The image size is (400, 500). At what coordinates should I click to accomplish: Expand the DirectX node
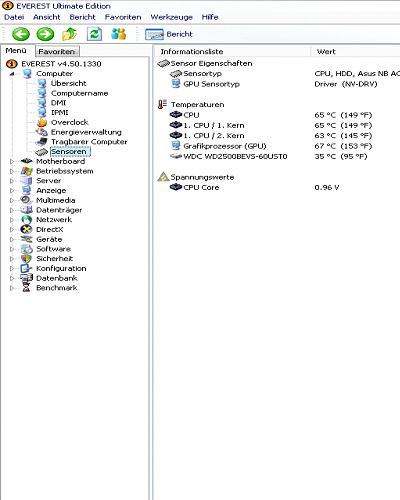click(x=12, y=229)
